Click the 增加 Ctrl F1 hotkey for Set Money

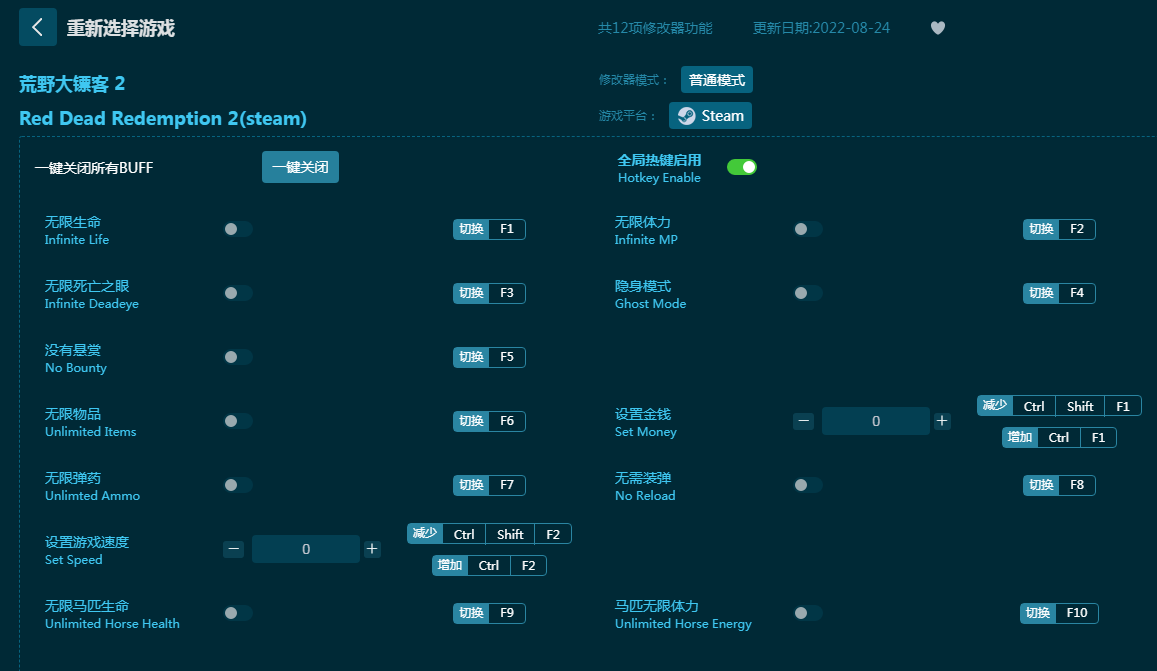coord(1059,437)
